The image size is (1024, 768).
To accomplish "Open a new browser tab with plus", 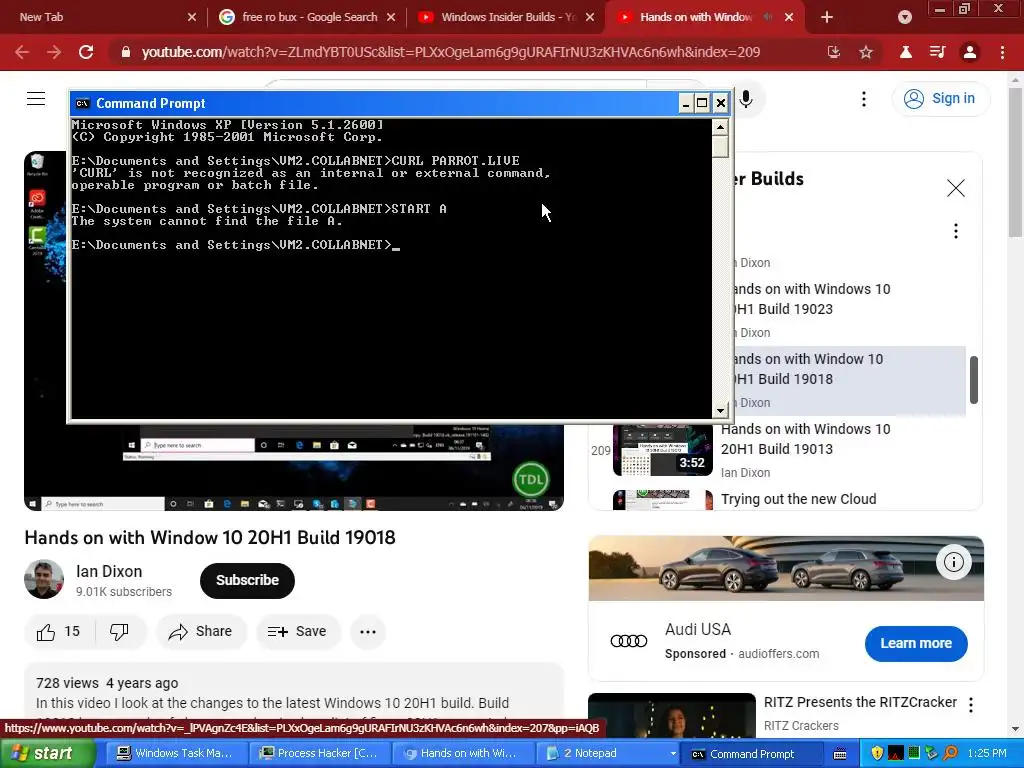I will 827,18.
